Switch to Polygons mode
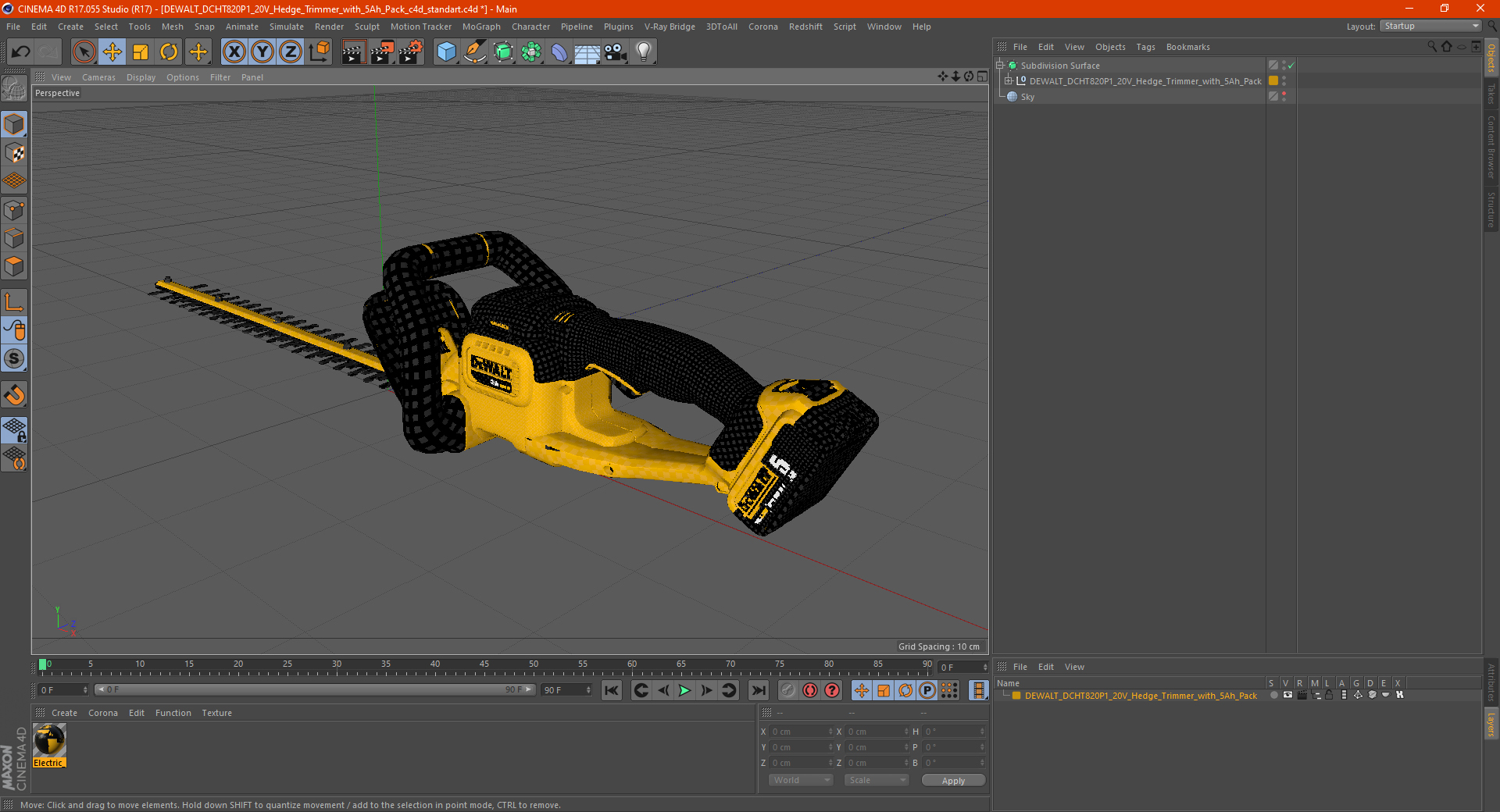This screenshot has height=812, width=1500. [14, 266]
